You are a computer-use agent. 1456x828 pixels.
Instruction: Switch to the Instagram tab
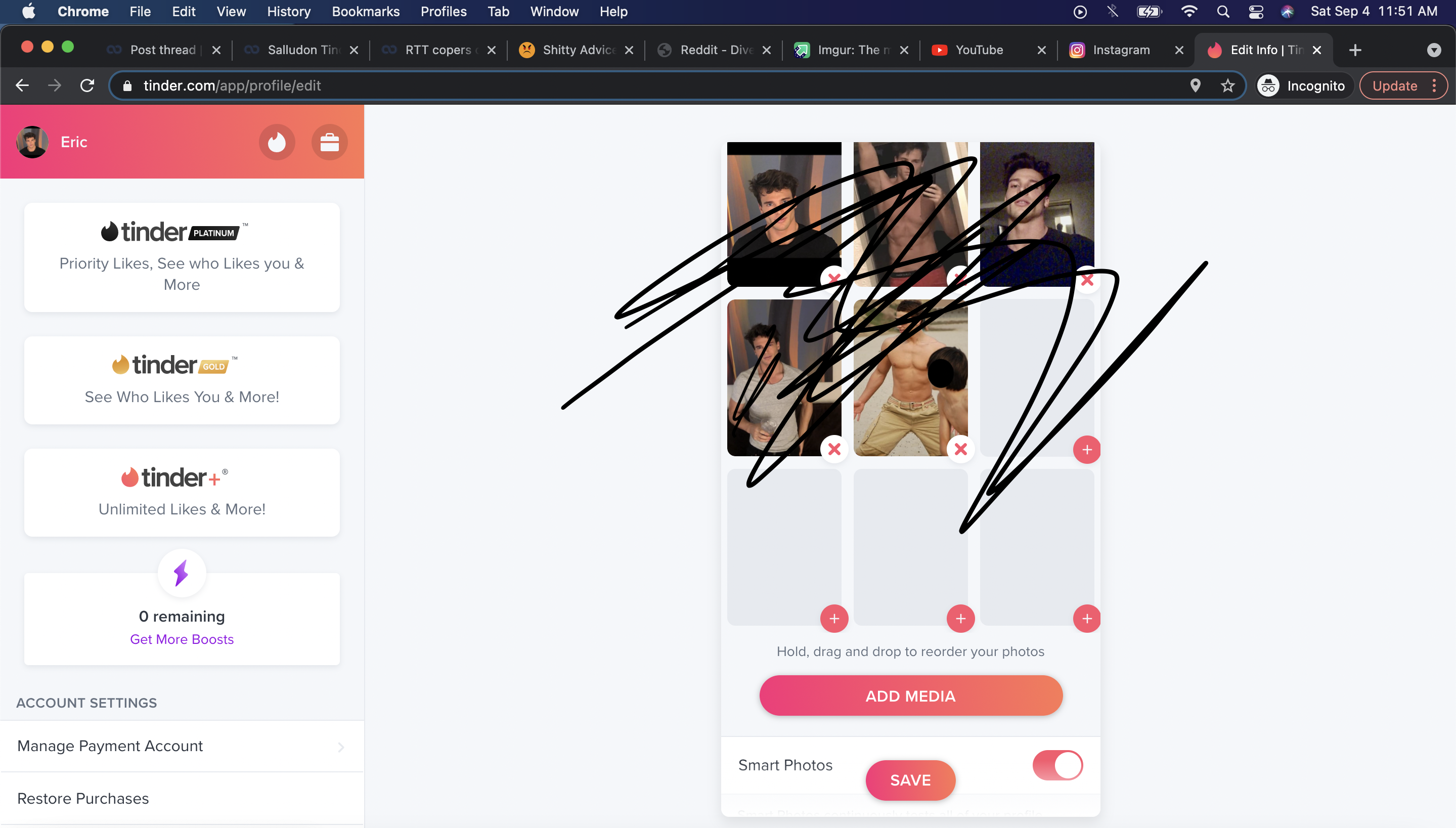click(1120, 50)
